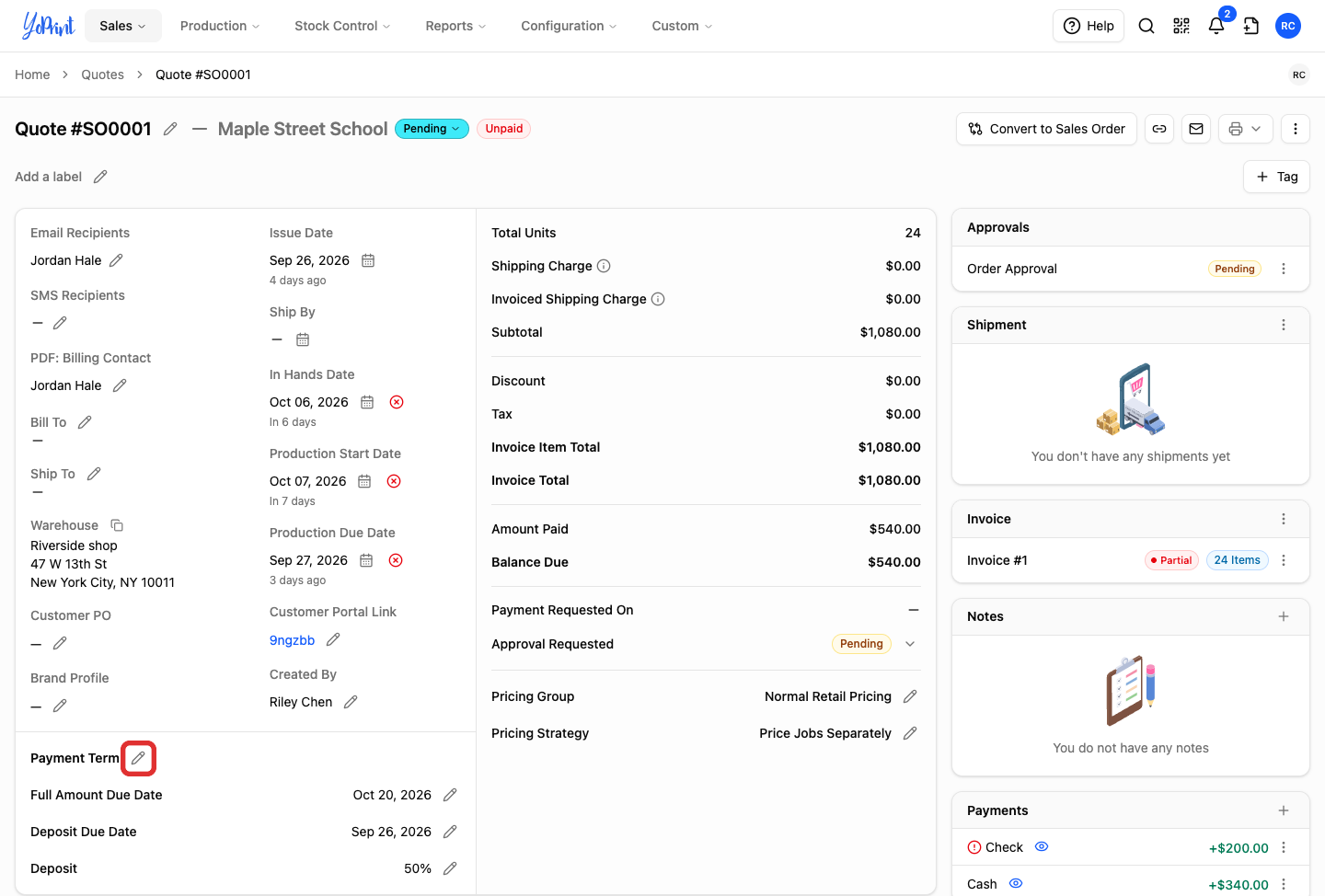Add a payment with plus icon
This screenshot has width=1325, height=896.
pyautogui.click(x=1284, y=810)
